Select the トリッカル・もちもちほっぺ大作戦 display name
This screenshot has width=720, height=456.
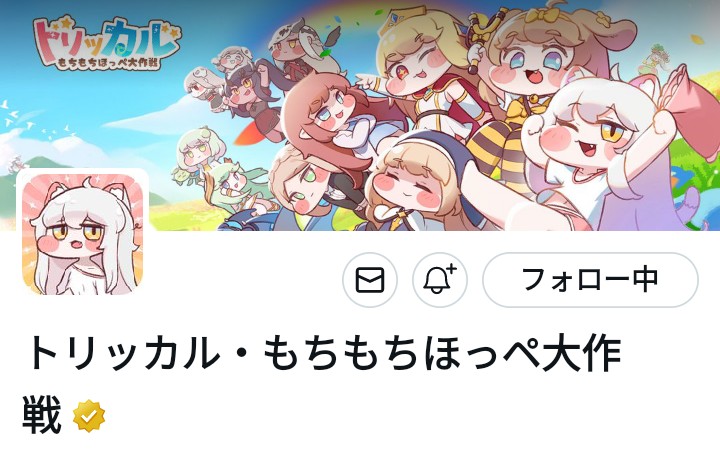pos(323,384)
